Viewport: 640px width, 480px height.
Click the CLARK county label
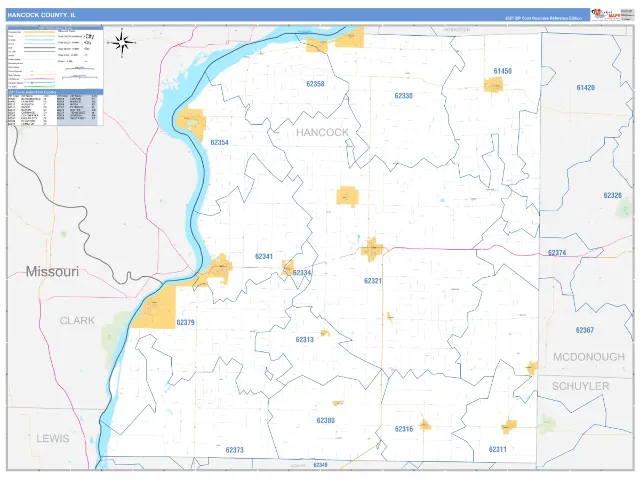point(77,320)
